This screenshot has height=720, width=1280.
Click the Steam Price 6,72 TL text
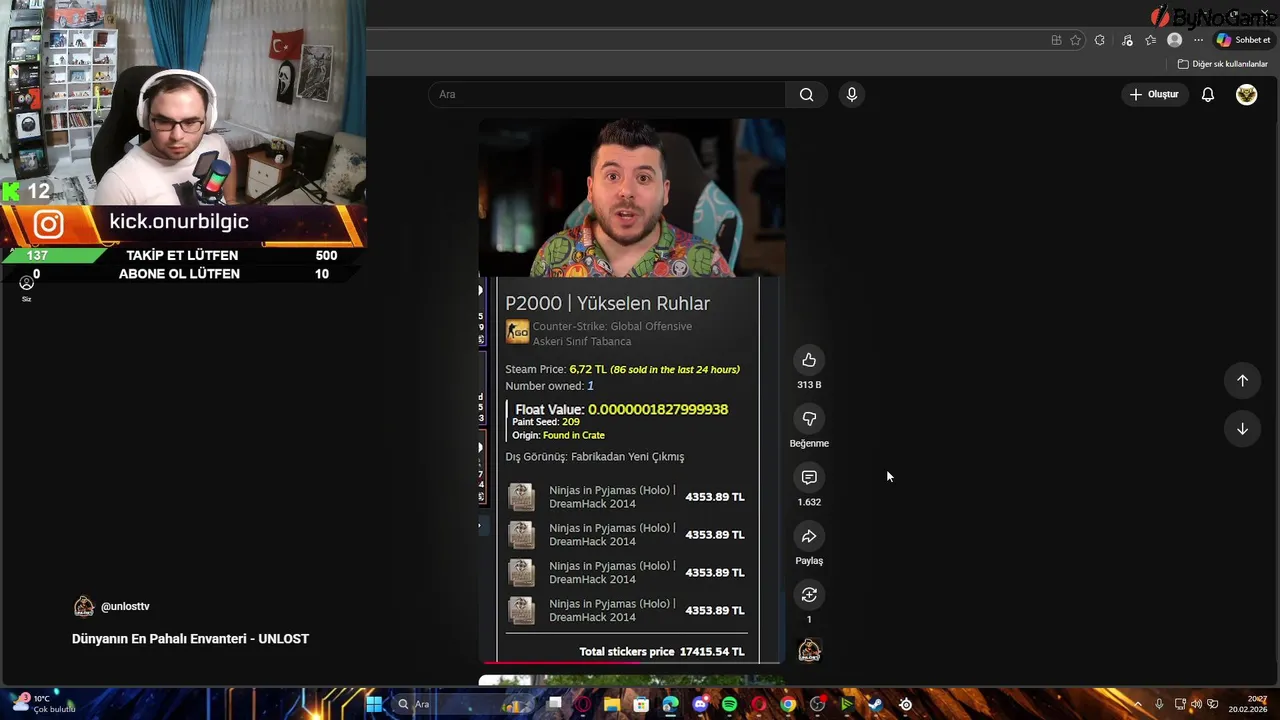click(x=556, y=369)
